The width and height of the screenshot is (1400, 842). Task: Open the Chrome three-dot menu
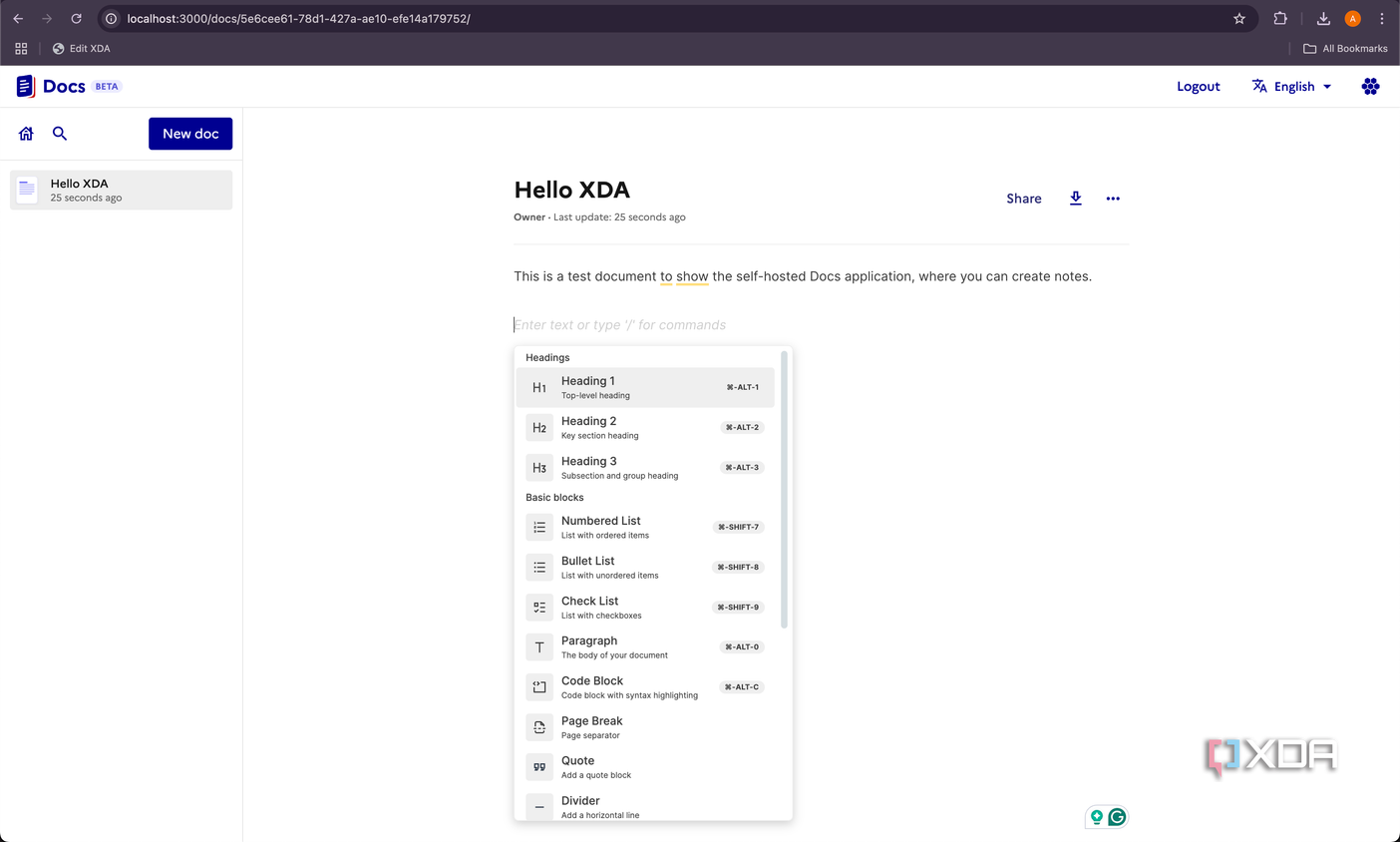(x=1382, y=19)
